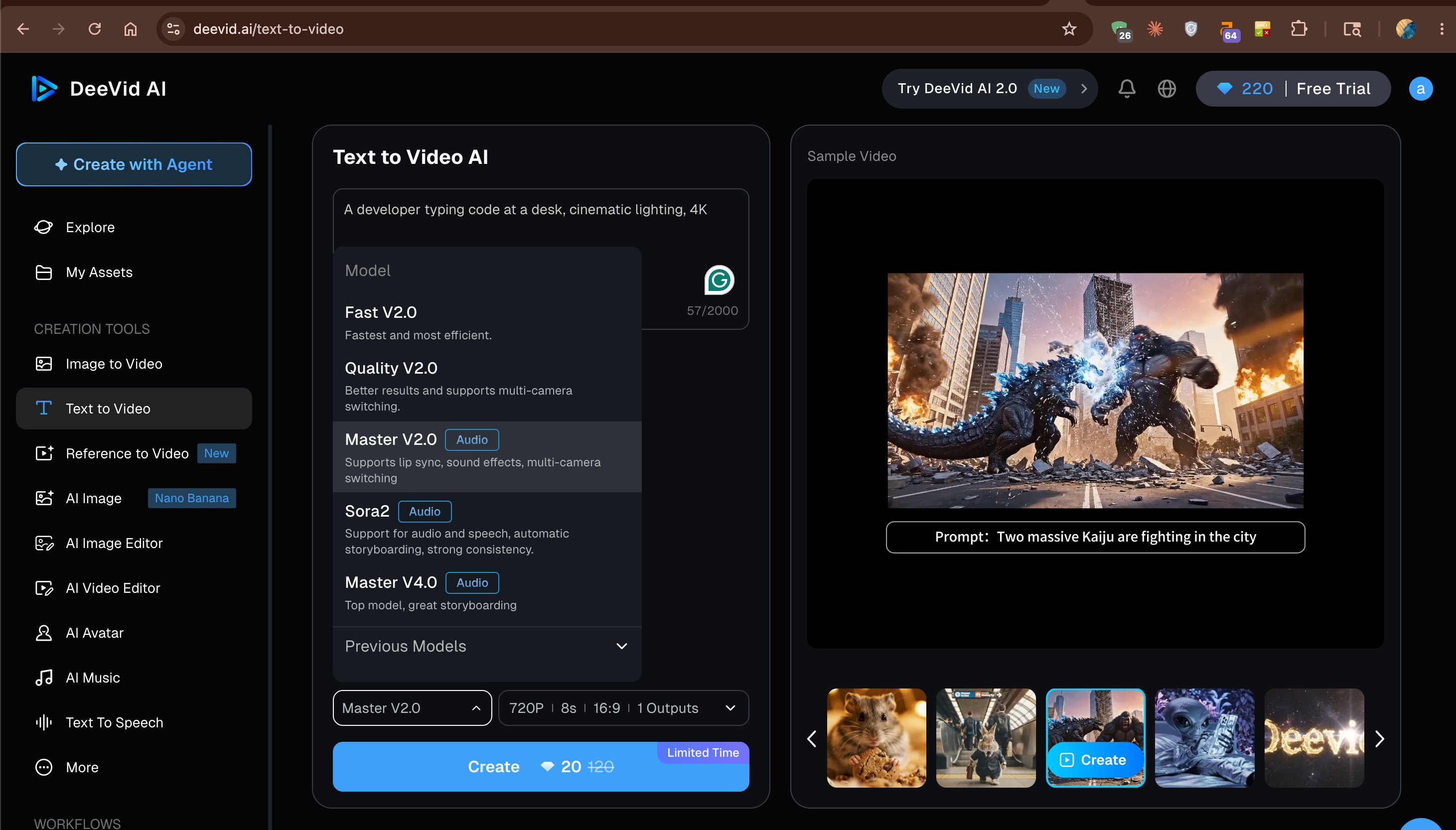Open the AI Image tool
Image resolution: width=1456 pixels, height=830 pixels.
click(x=134, y=498)
